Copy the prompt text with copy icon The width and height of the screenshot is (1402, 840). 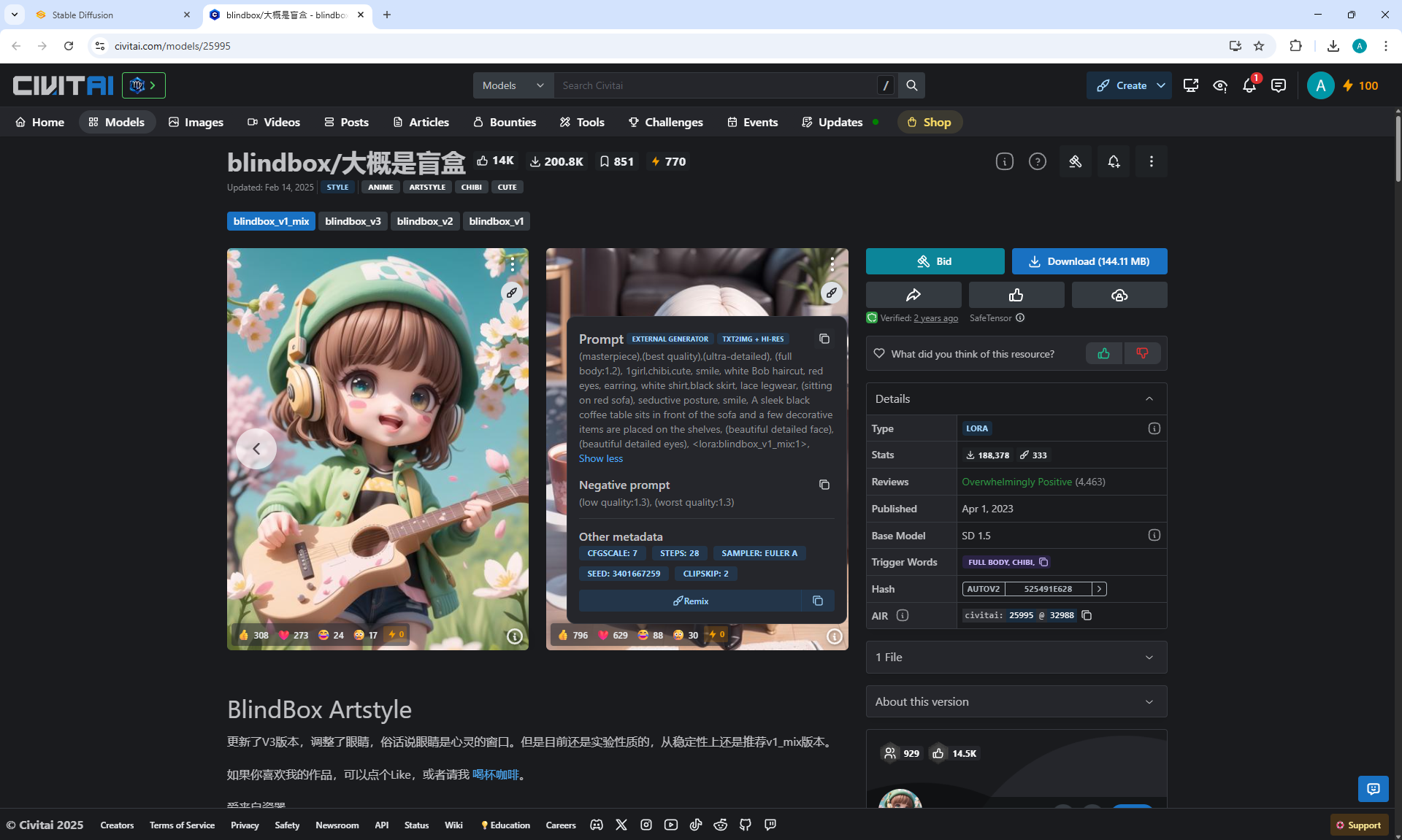point(824,339)
